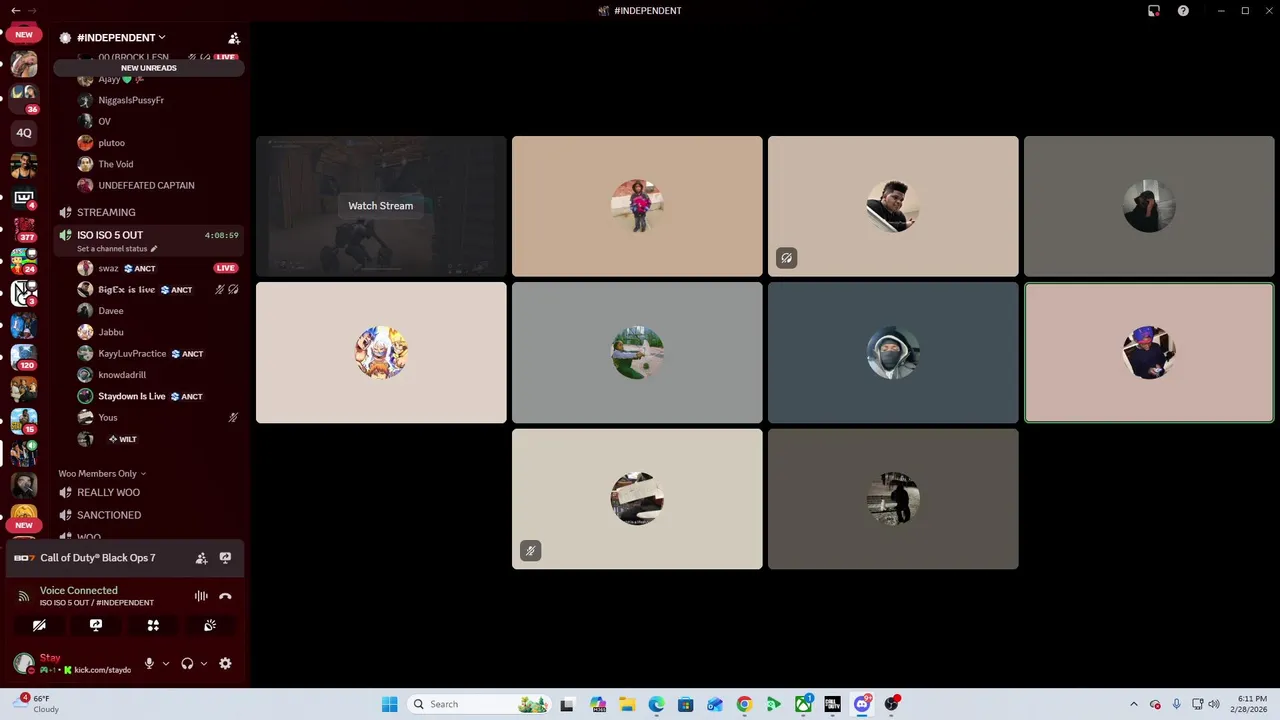Open User Settings gear
This screenshot has height=720, width=1280.
point(225,663)
